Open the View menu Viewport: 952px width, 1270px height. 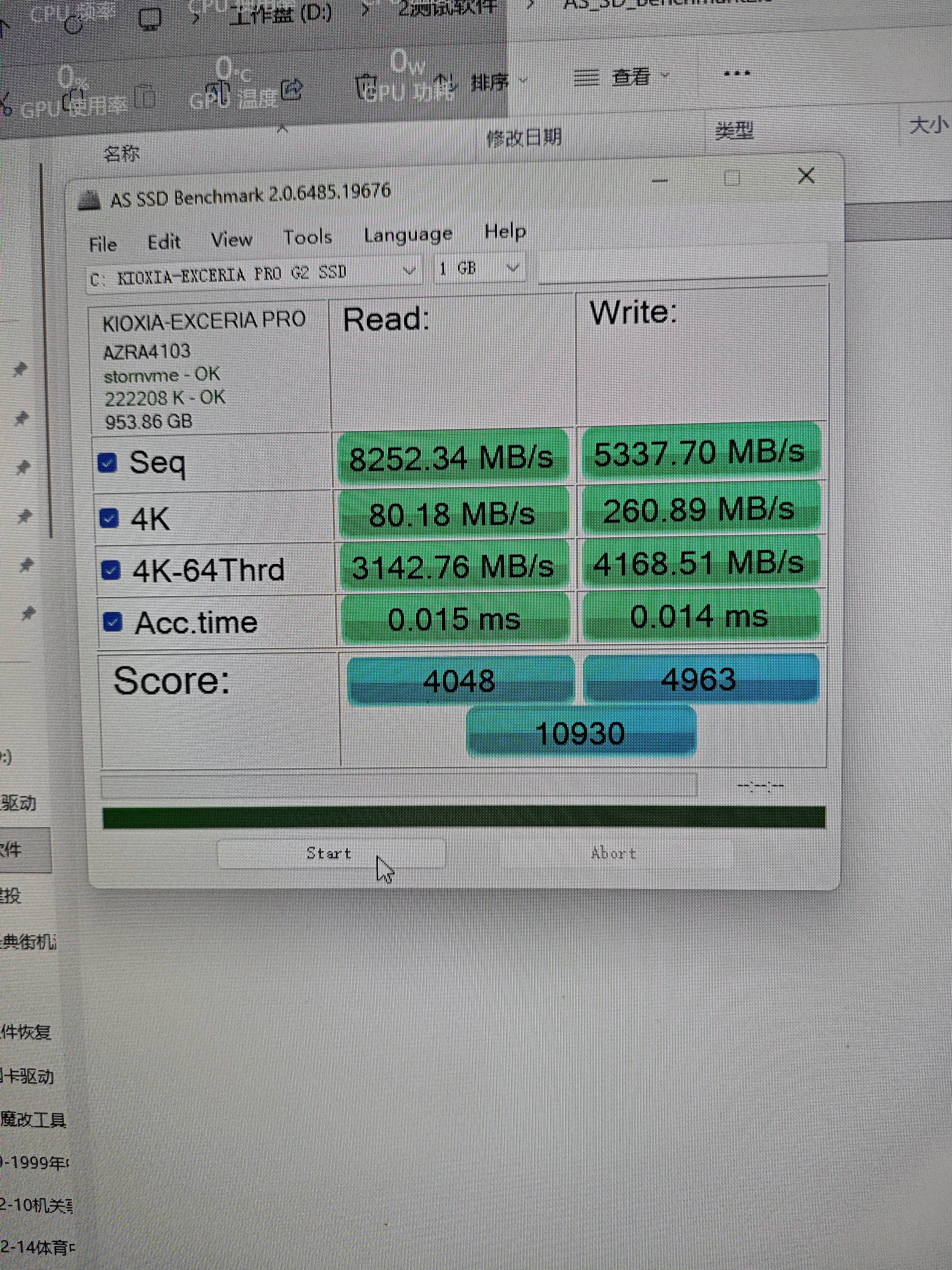pyautogui.click(x=231, y=239)
